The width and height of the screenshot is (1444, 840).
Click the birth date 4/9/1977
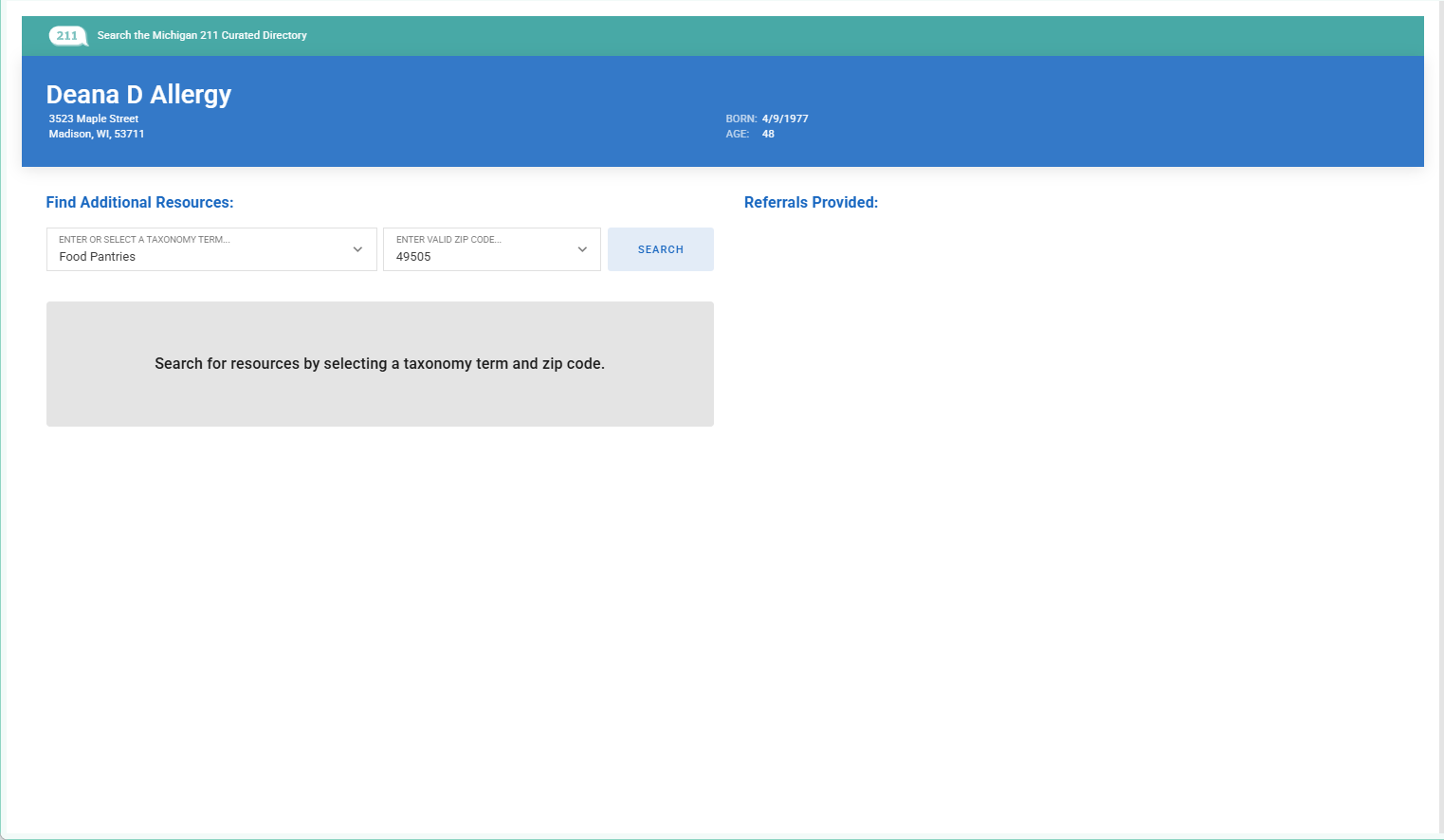785,119
